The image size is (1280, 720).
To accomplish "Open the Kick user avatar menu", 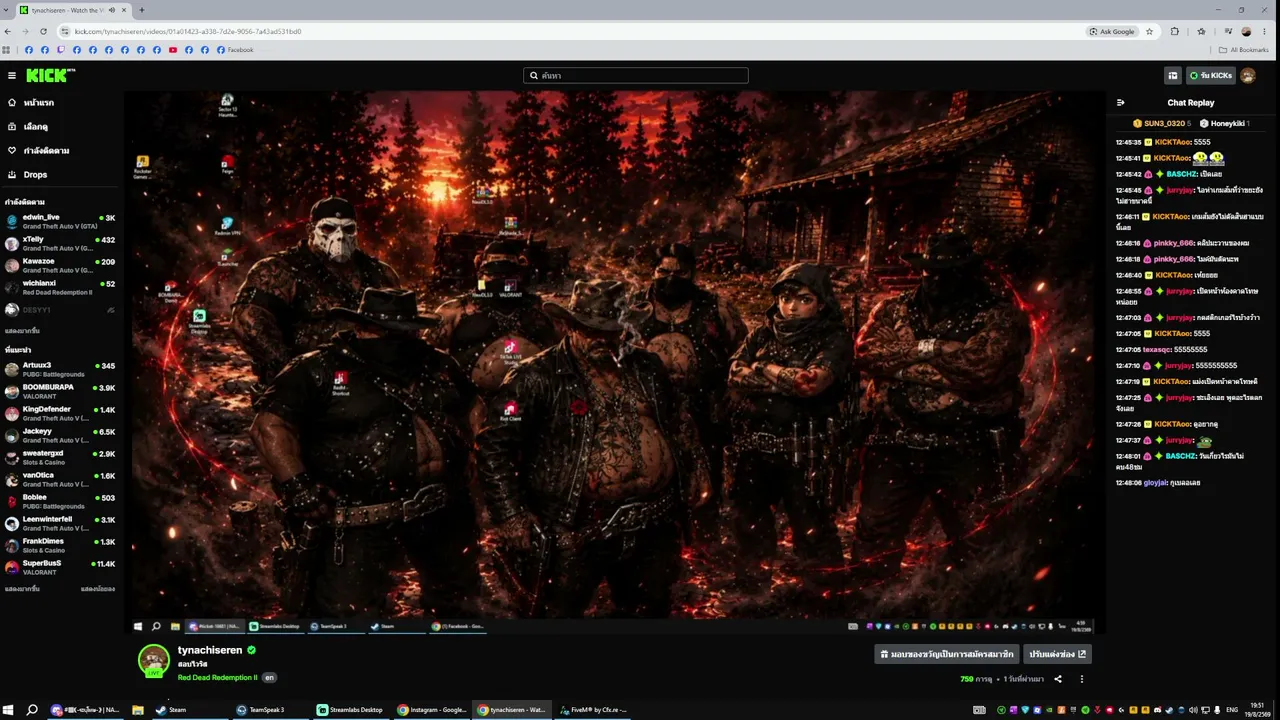I will [1248, 76].
